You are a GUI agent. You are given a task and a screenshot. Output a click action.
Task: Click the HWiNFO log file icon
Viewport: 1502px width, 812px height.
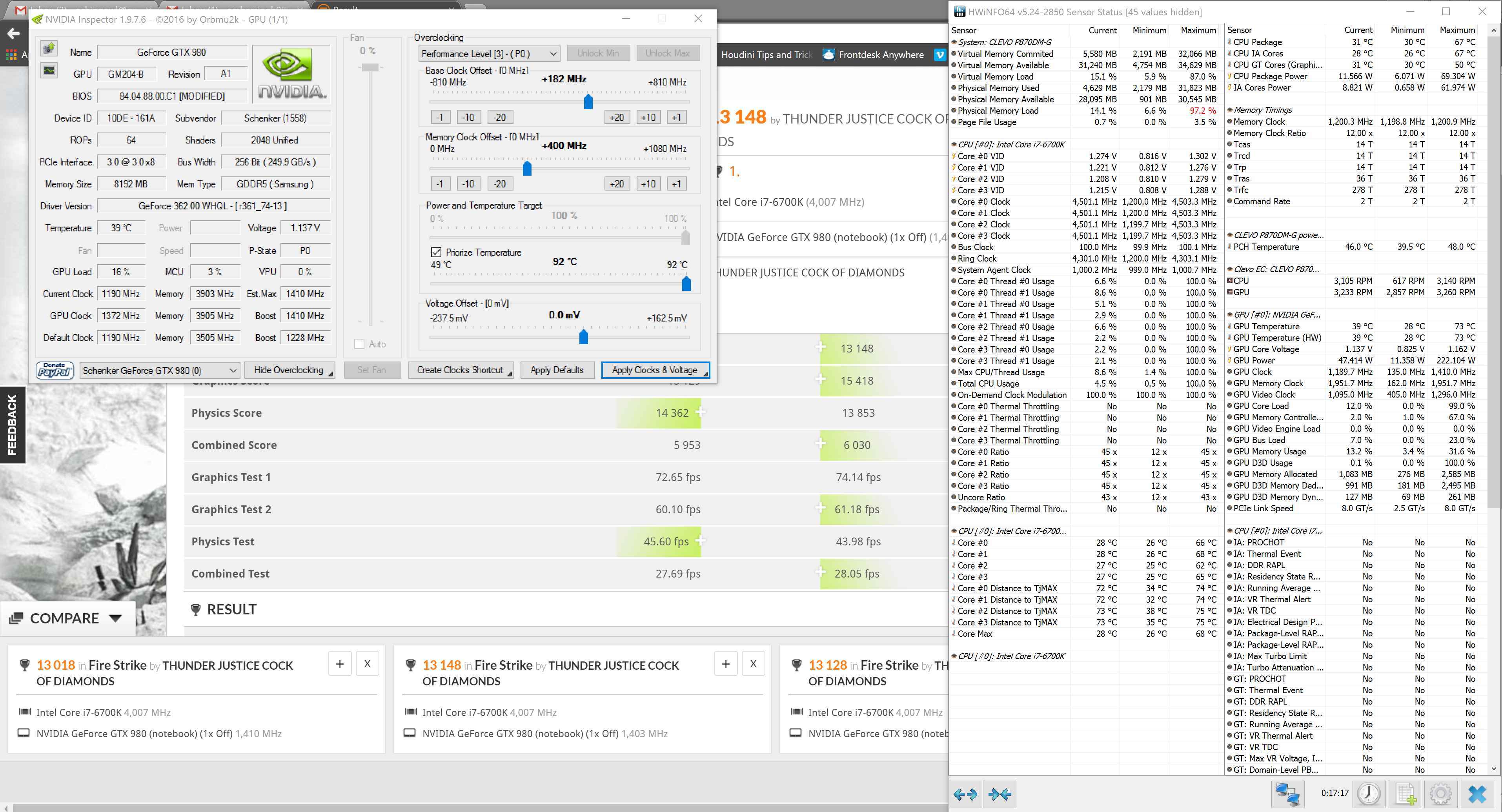1405,794
